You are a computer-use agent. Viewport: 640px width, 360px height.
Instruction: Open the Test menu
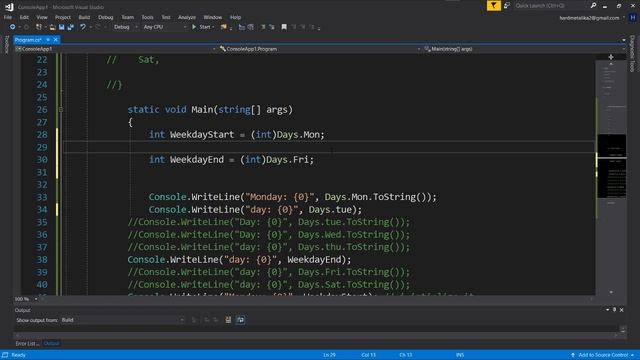[166, 17]
